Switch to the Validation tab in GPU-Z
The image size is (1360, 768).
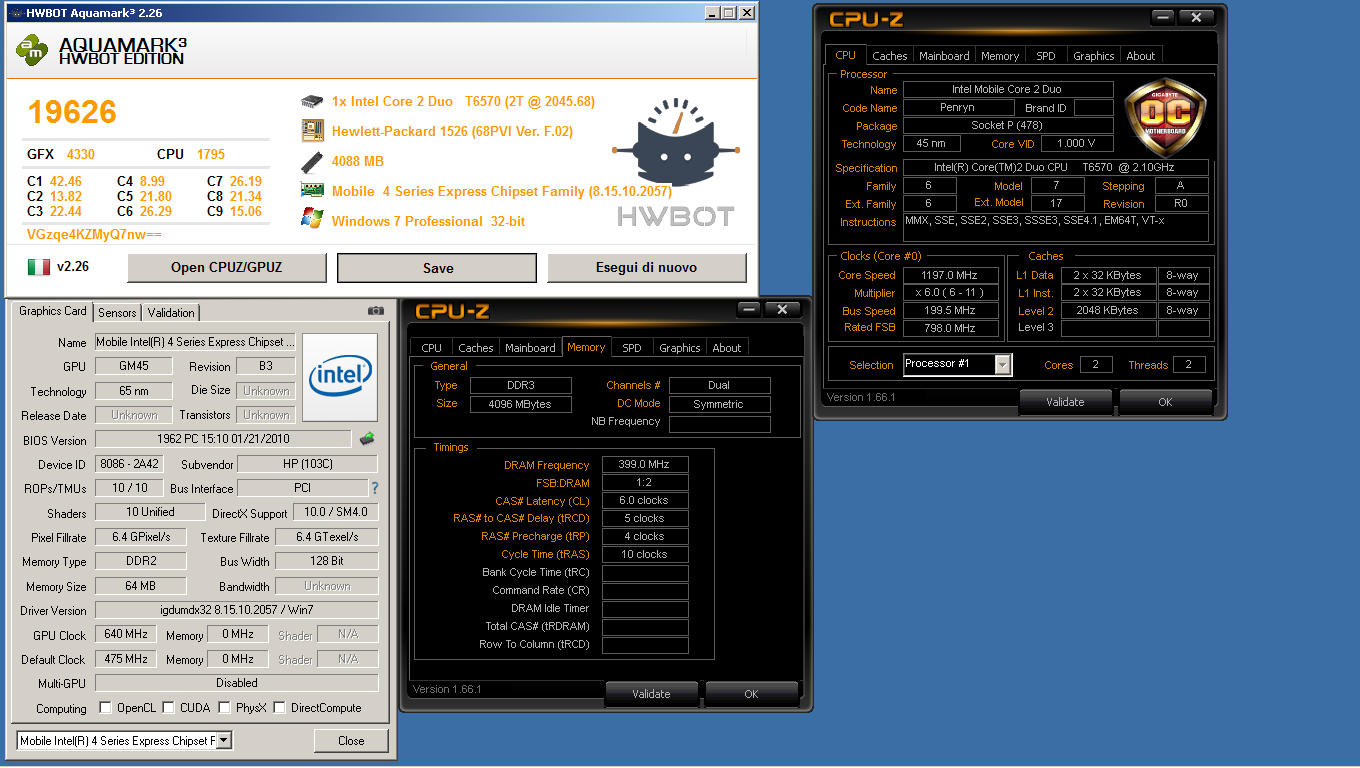[171, 313]
